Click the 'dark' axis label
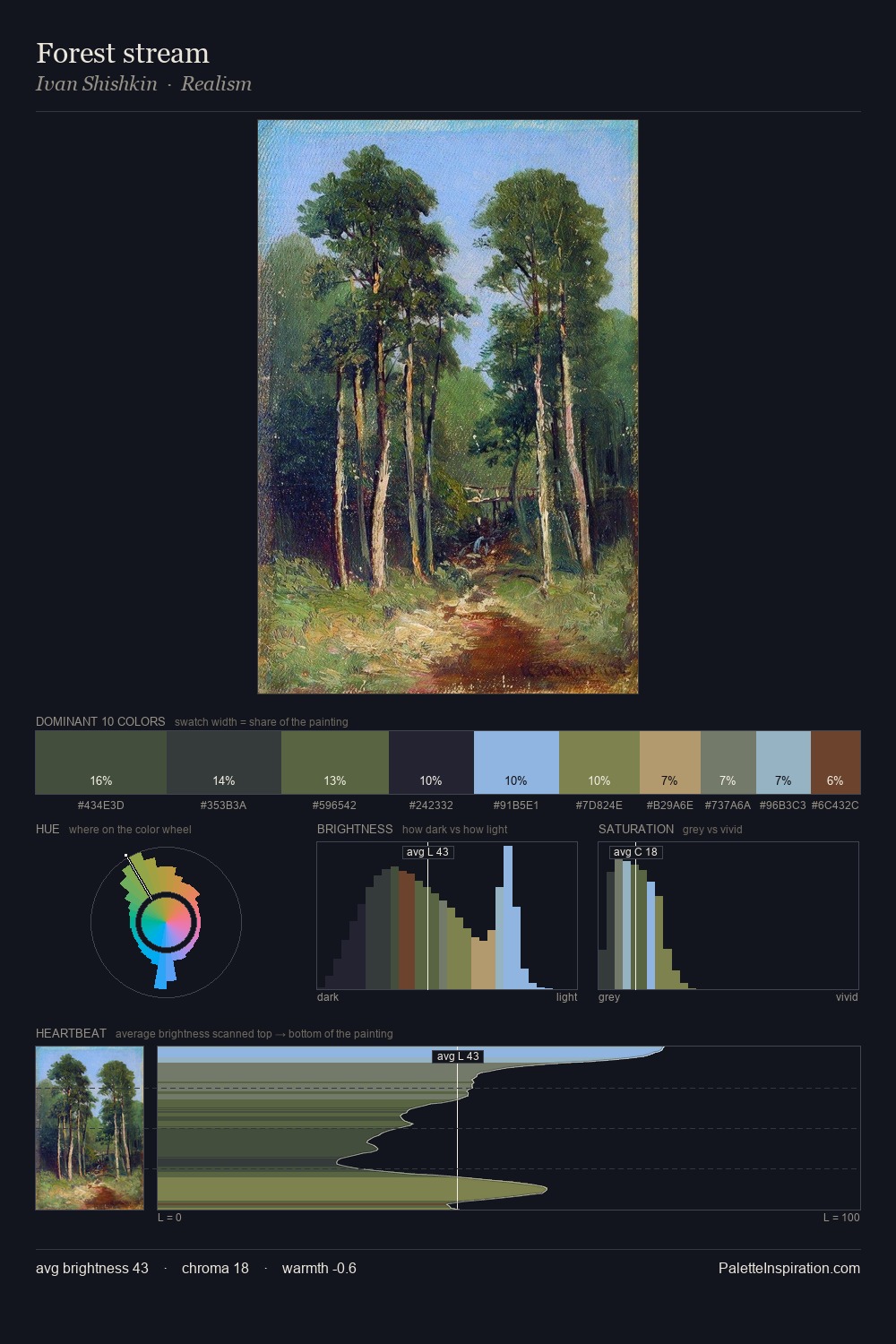This screenshot has width=896, height=1344. [328, 997]
